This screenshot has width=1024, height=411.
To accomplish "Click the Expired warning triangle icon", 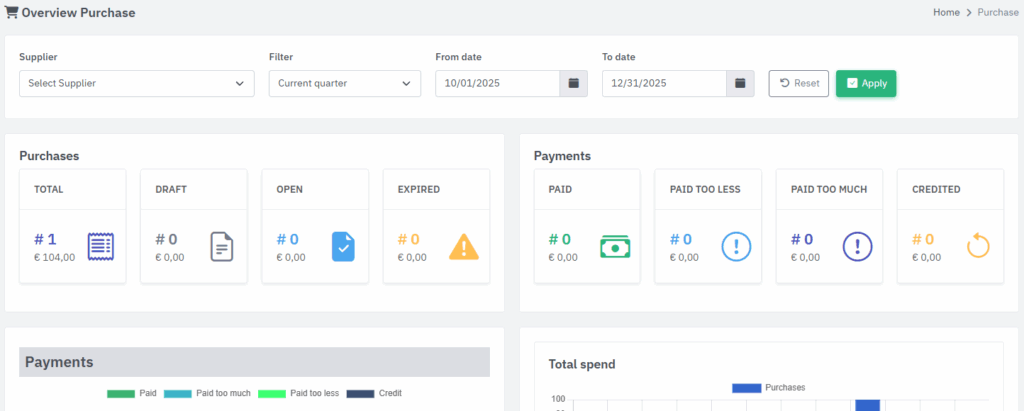I will point(464,246).
